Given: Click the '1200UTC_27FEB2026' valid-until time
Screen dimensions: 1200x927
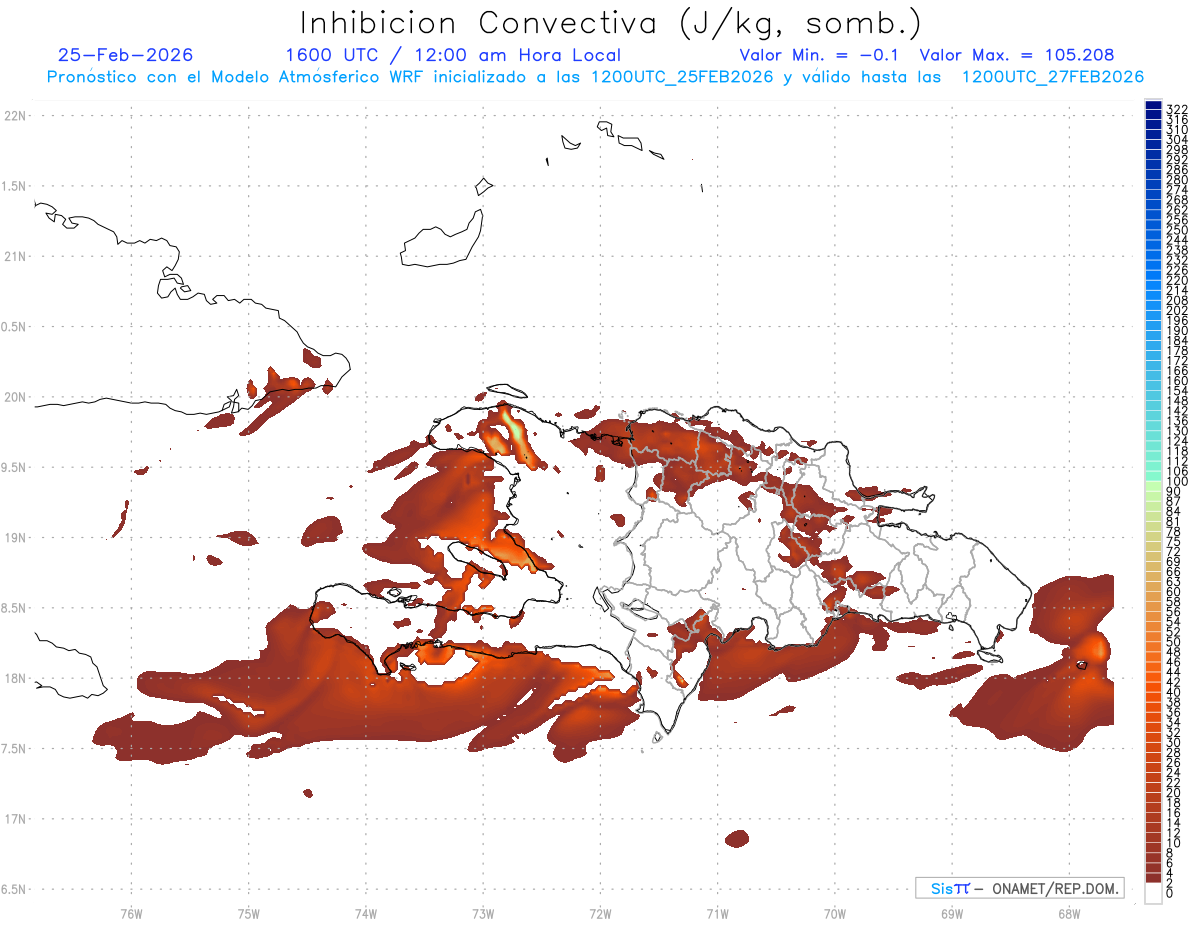Looking at the screenshot, I should 1053,77.
